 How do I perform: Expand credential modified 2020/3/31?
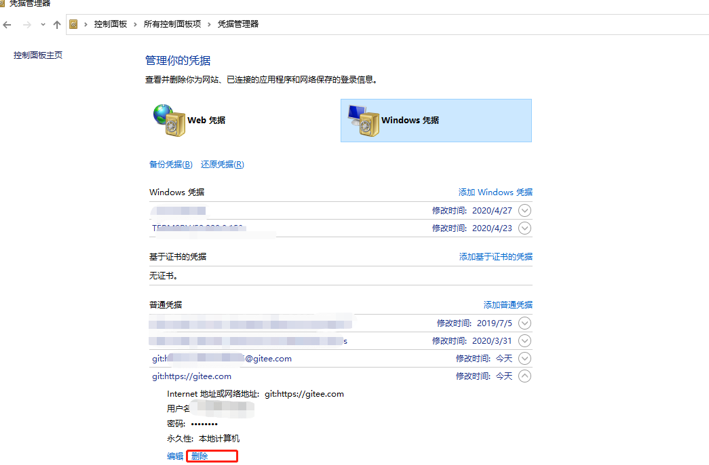[x=525, y=341]
